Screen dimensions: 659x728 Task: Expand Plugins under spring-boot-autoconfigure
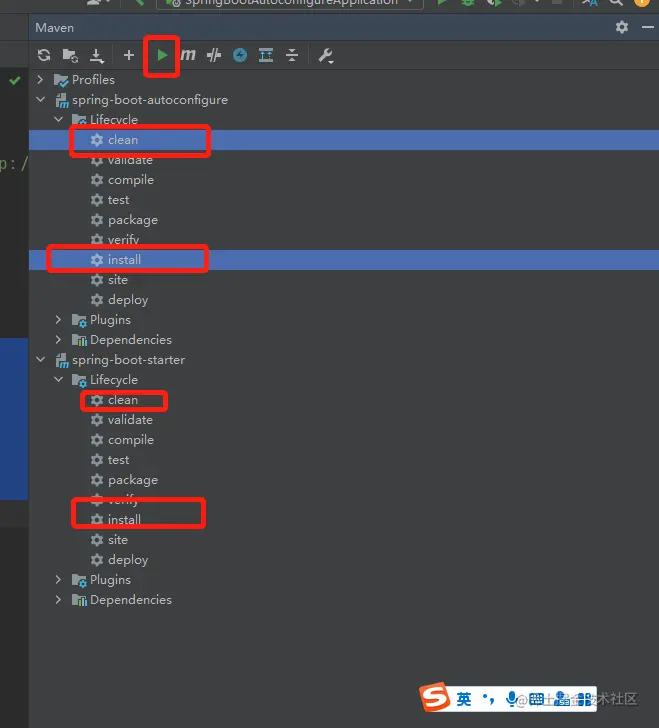point(59,319)
